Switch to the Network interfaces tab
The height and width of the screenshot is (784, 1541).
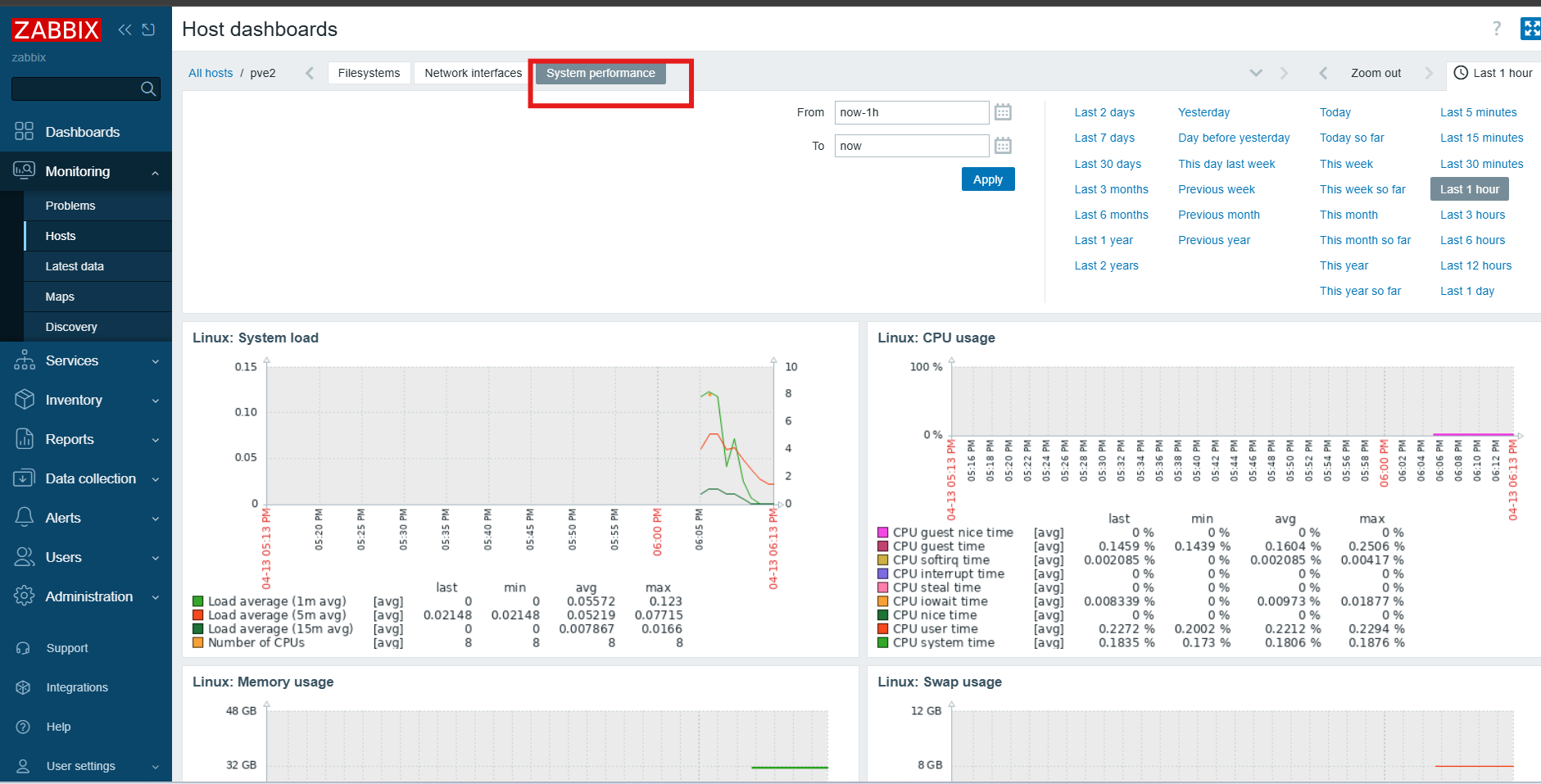(473, 73)
